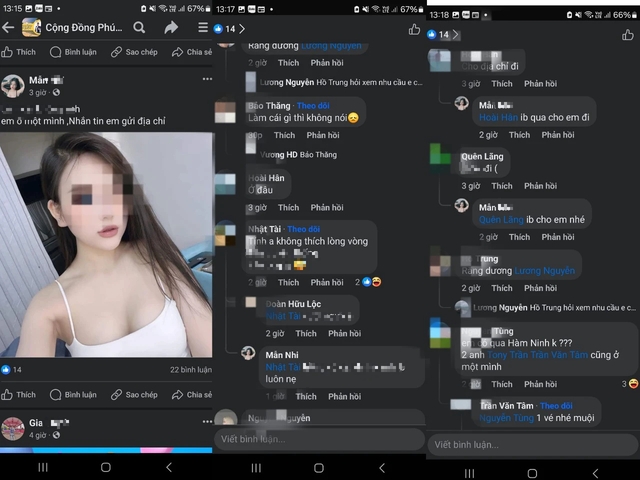Go back using the arrow beside the group name
Screen dimensions: 640x480
[x=8, y=28]
